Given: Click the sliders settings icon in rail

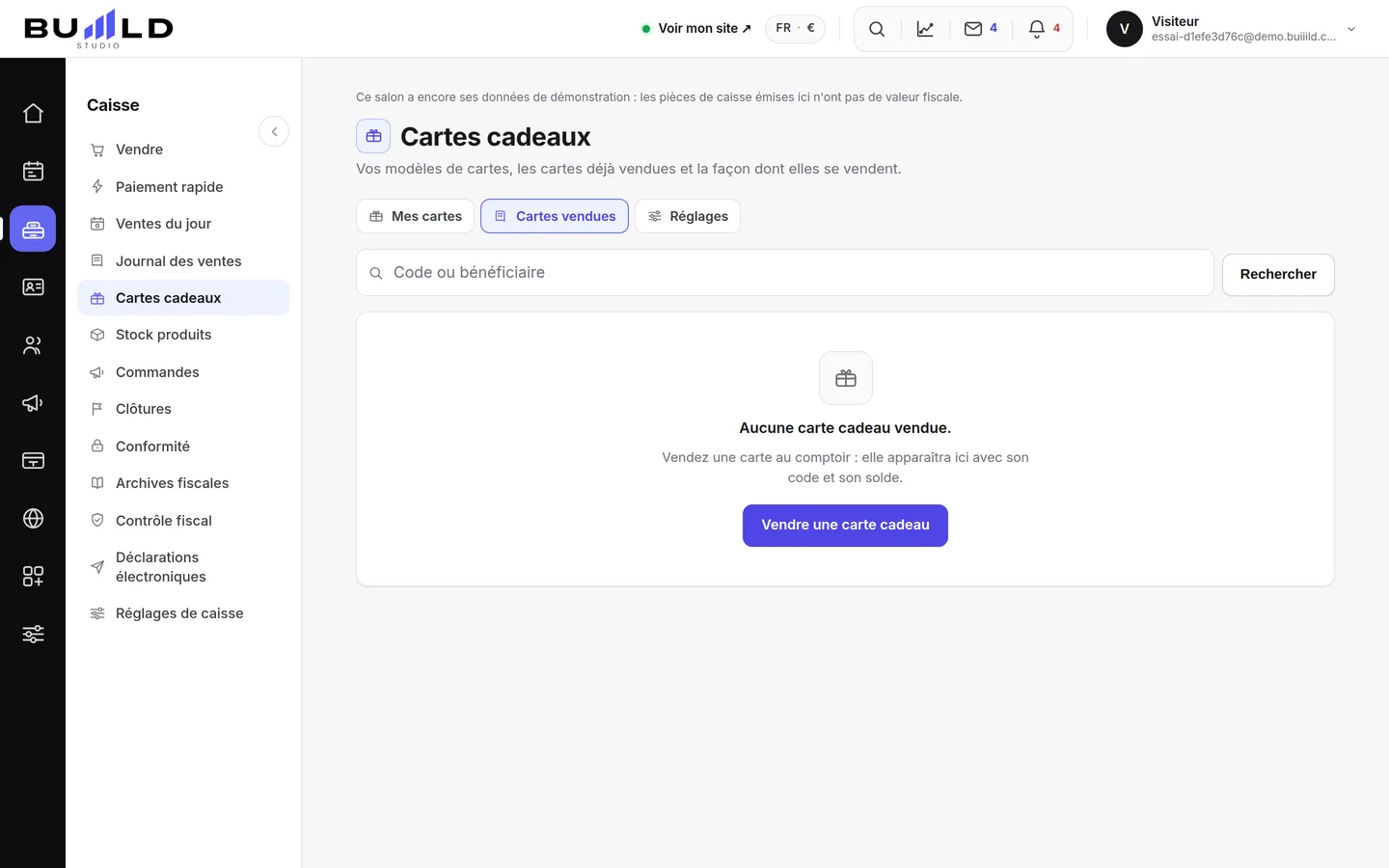Looking at the screenshot, I should click(33, 635).
